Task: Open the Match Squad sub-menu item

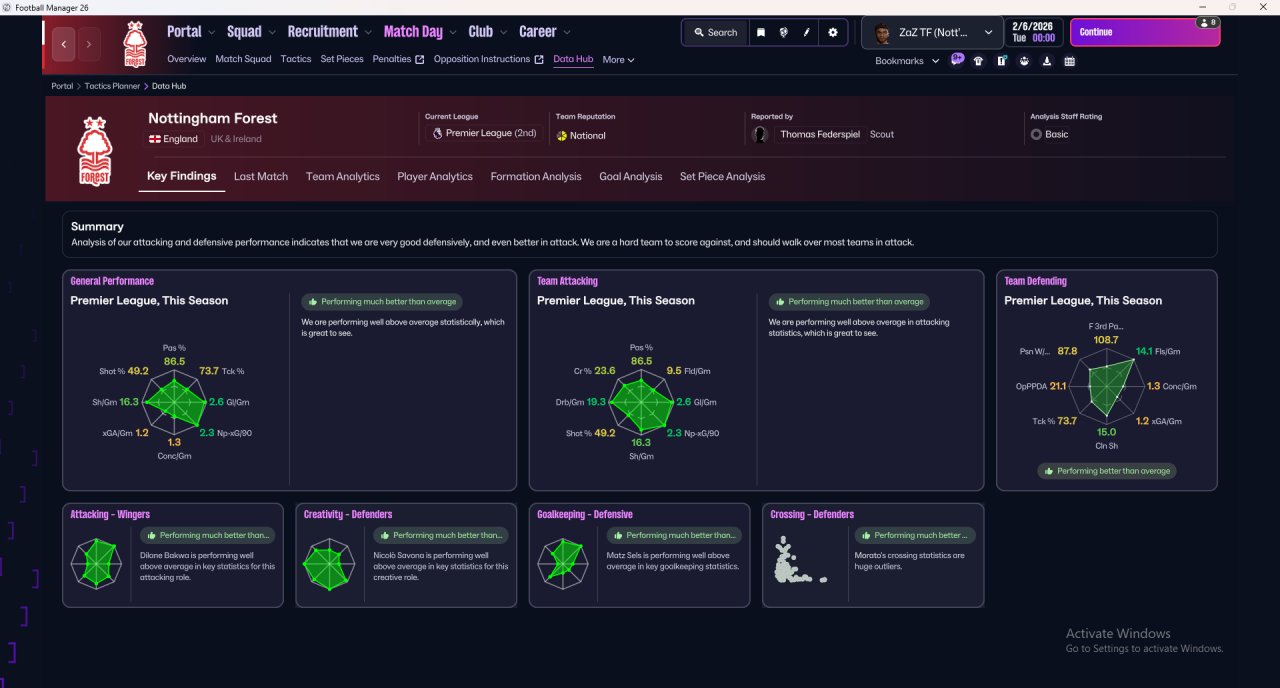Action: [x=243, y=59]
